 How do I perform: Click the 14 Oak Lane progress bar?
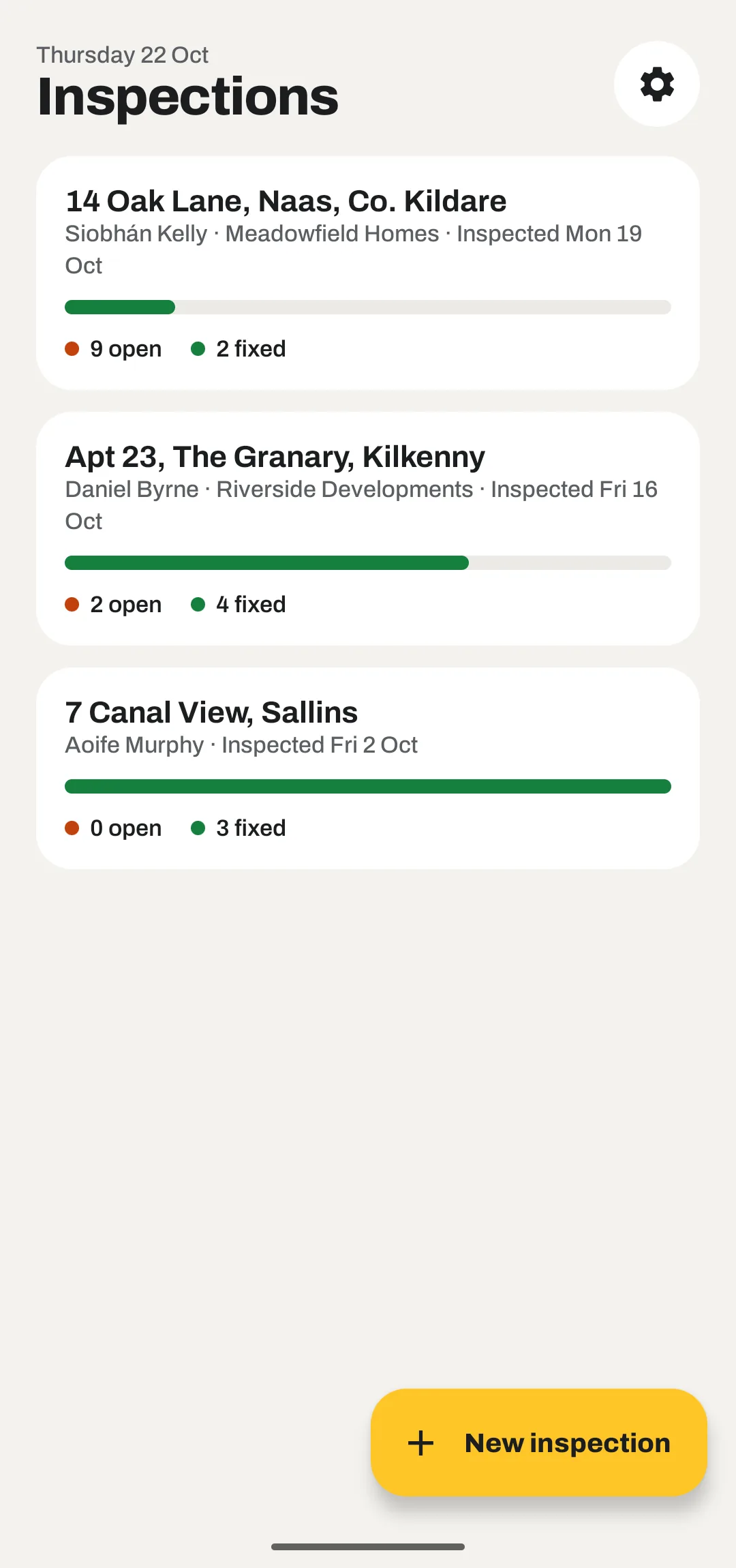coord(368,307)
